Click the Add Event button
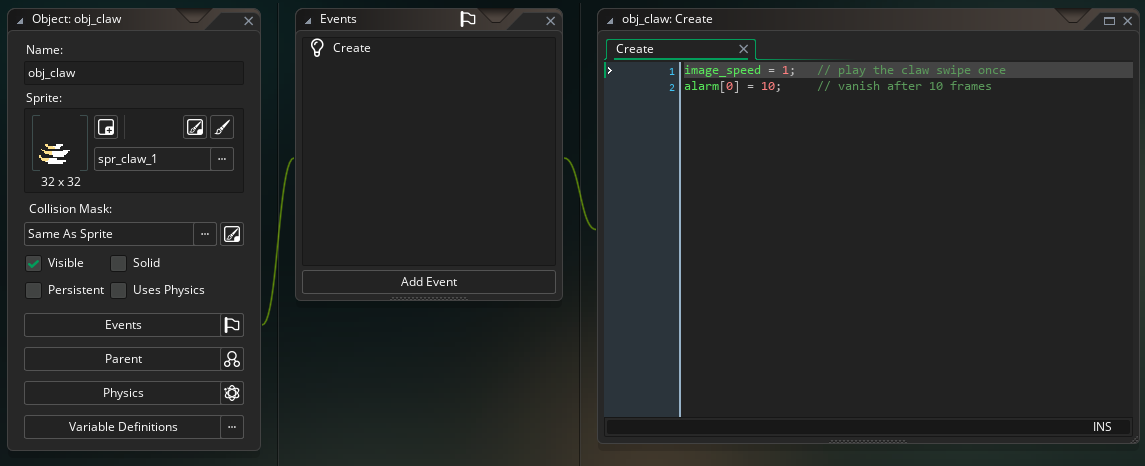The height and width of the screenshot is (466, 1145). click(x=429, y=282)
